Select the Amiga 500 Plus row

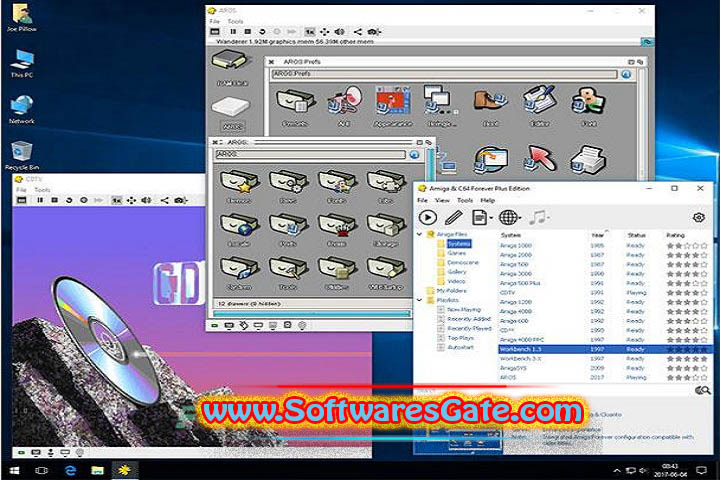click(x=604, y=283)
